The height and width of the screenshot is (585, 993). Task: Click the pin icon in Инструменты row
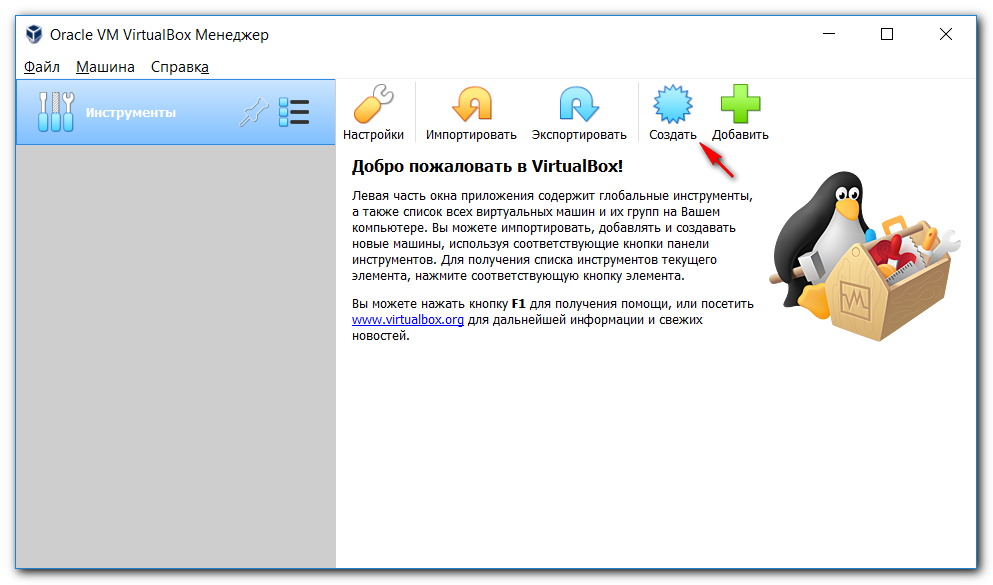(254, 113)
